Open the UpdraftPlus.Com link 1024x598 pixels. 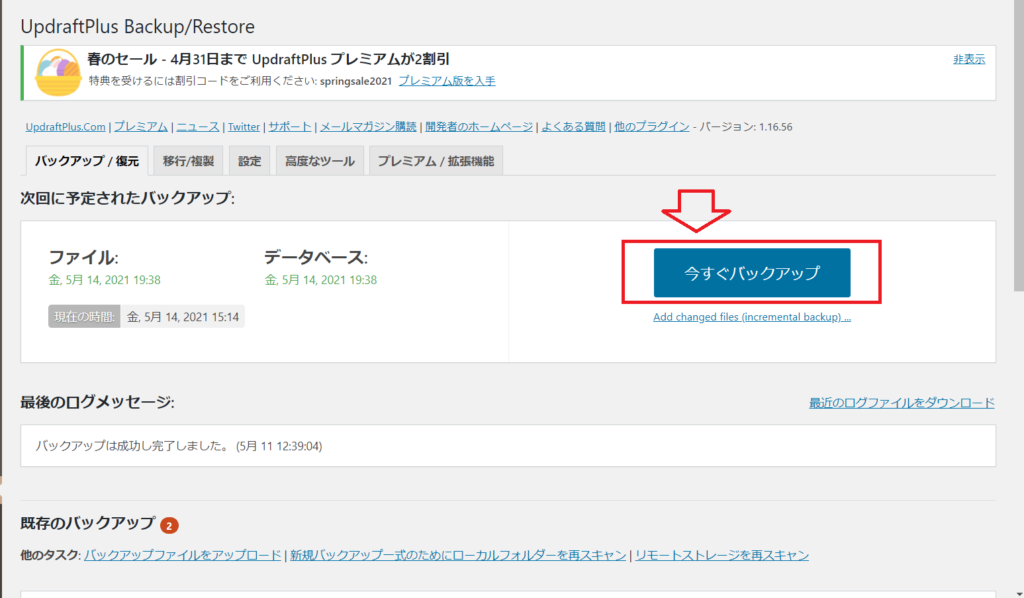click(65, 127)
